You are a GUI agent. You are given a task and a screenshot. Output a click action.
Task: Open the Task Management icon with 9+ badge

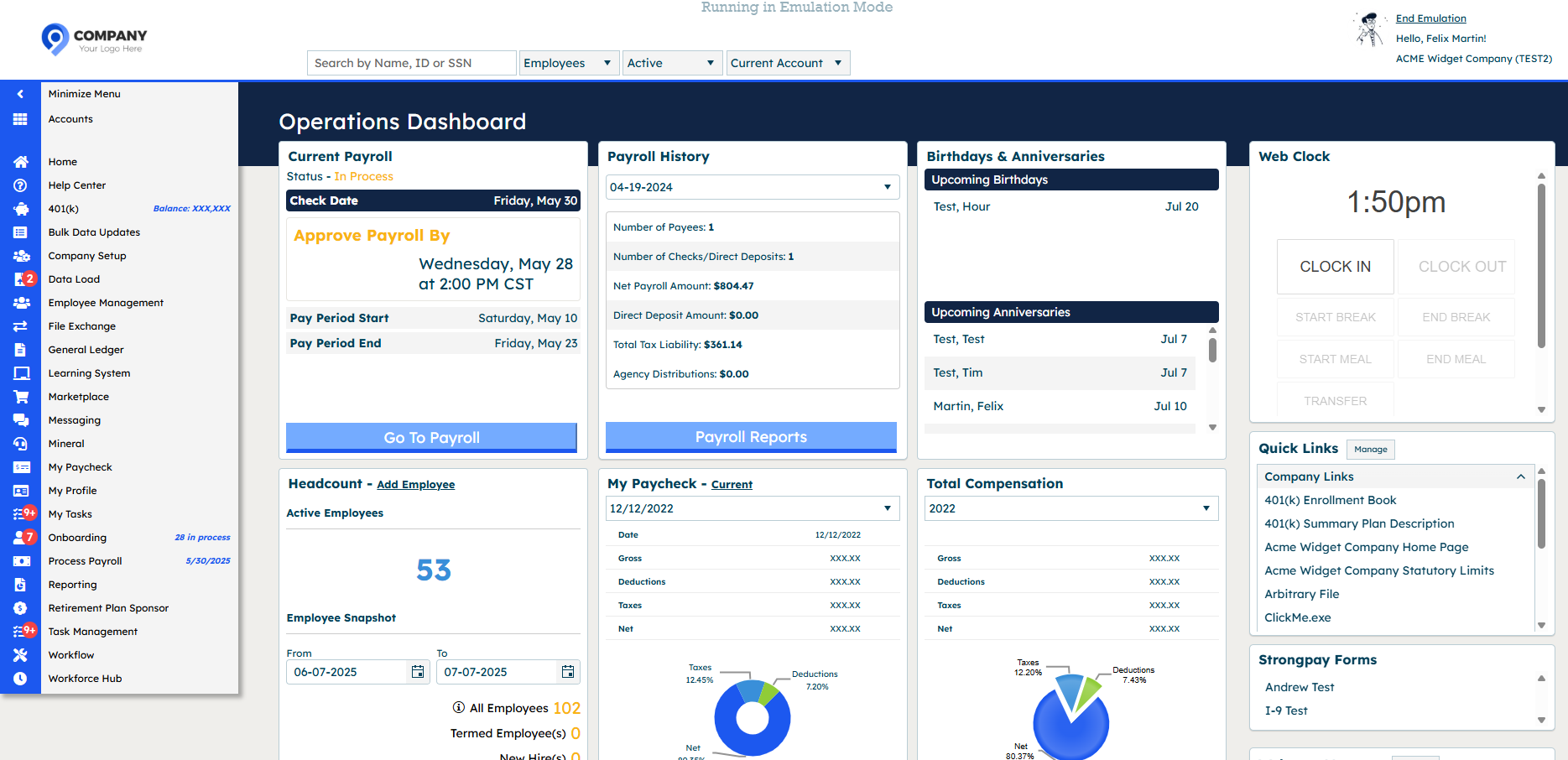click(23, 631)
